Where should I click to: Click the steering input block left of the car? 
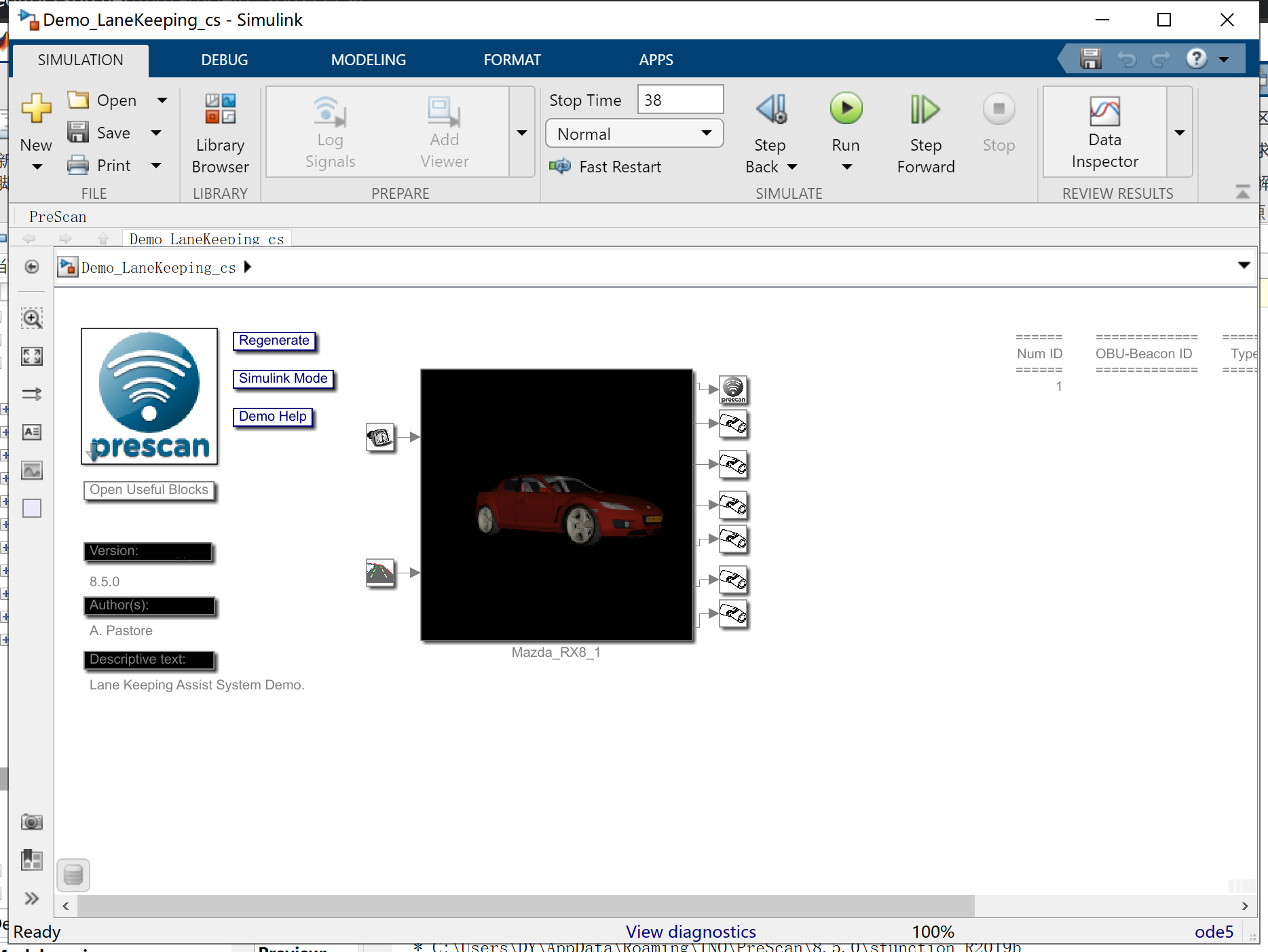(x=380, y=437)
